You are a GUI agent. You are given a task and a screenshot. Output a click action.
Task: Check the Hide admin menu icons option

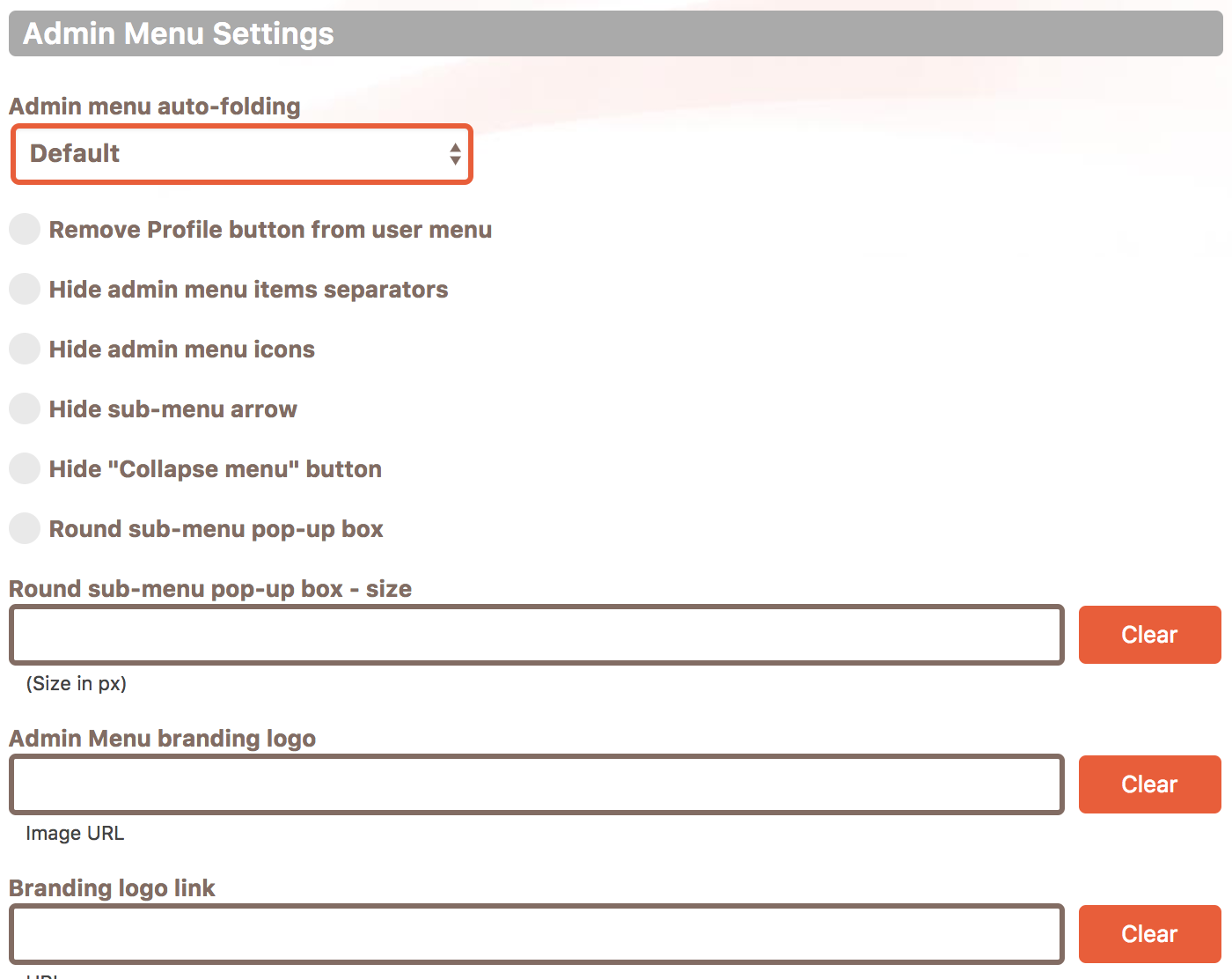pos(25,349)
